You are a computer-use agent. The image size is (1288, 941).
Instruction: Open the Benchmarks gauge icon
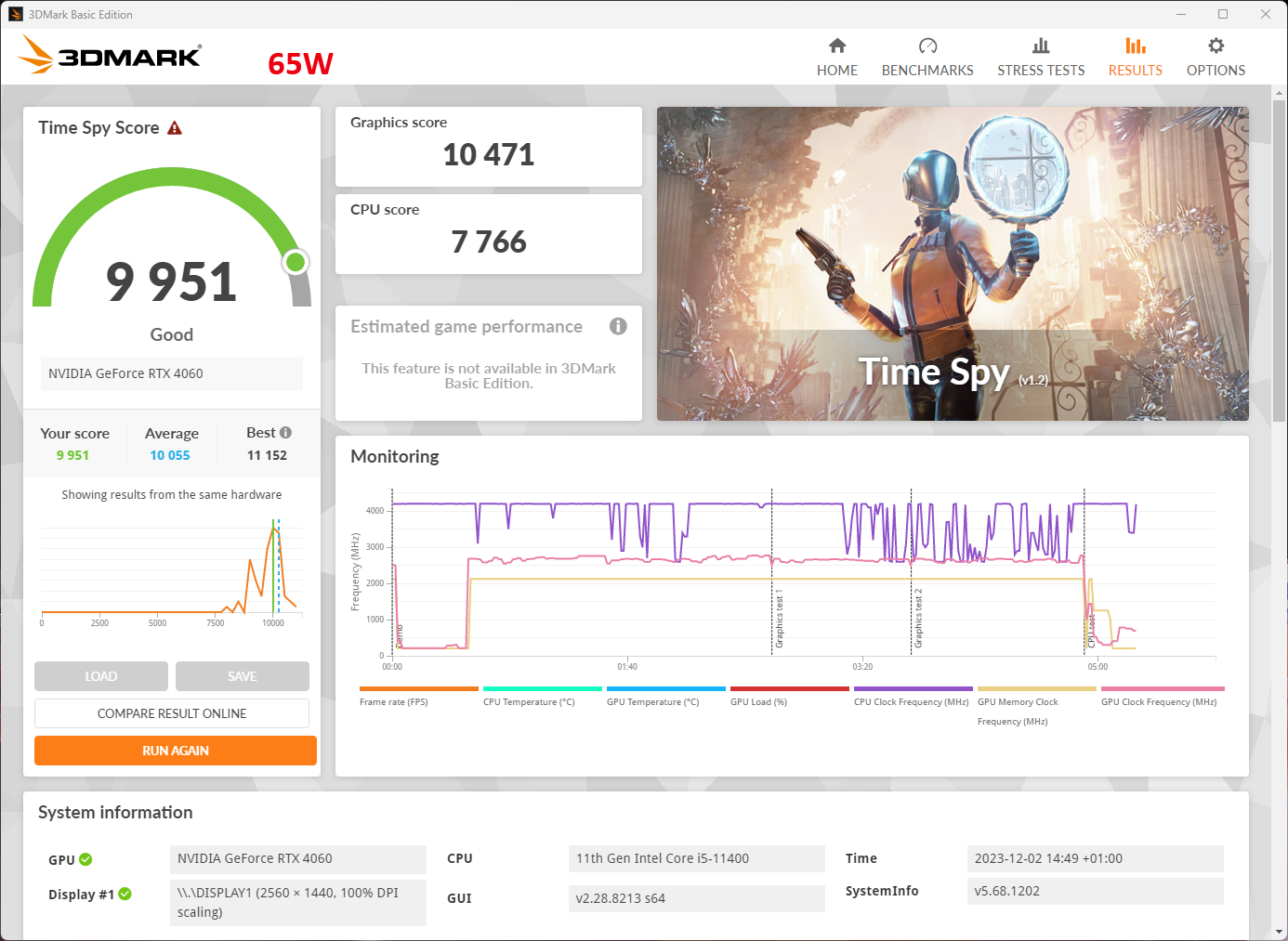(x=927, y=46)
